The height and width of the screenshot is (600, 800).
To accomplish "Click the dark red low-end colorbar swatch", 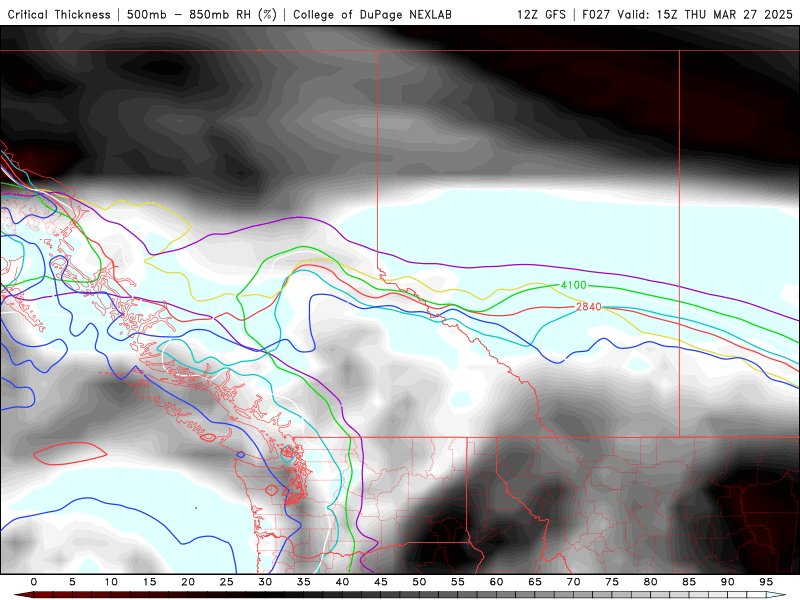I will pyautogui.click(x=24, y=595).
